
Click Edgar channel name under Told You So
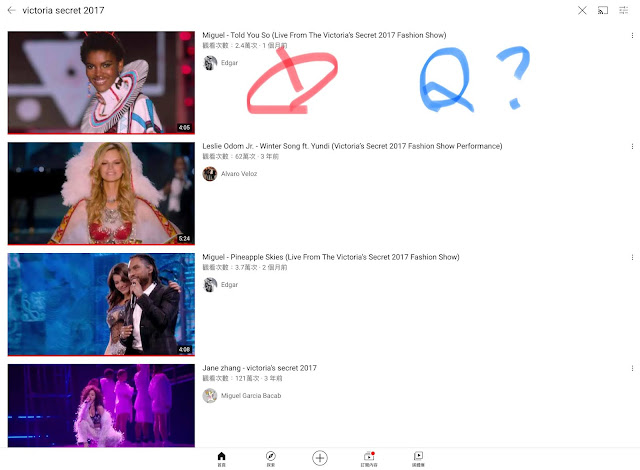pyautogui.click(x=229, y=63)
